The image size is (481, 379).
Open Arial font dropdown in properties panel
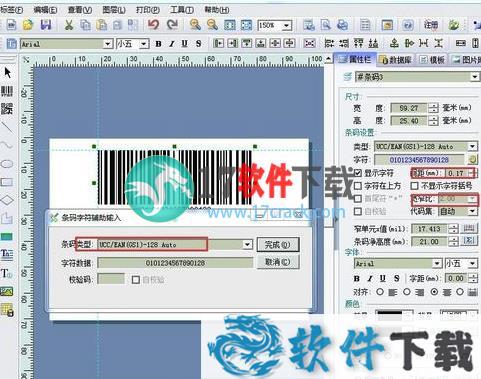tap(437, 264)
